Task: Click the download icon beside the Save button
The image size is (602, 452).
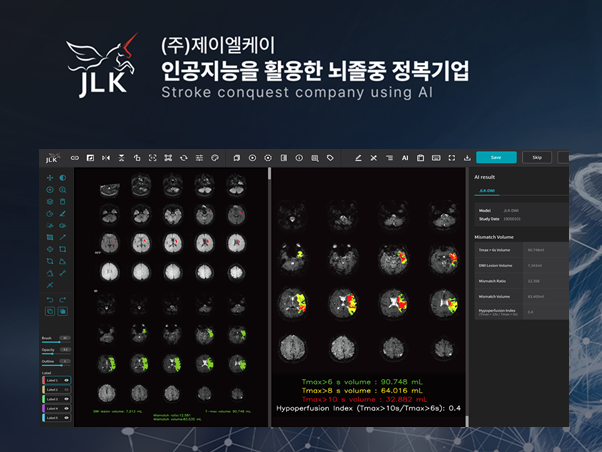Action: tap(467, 158)
